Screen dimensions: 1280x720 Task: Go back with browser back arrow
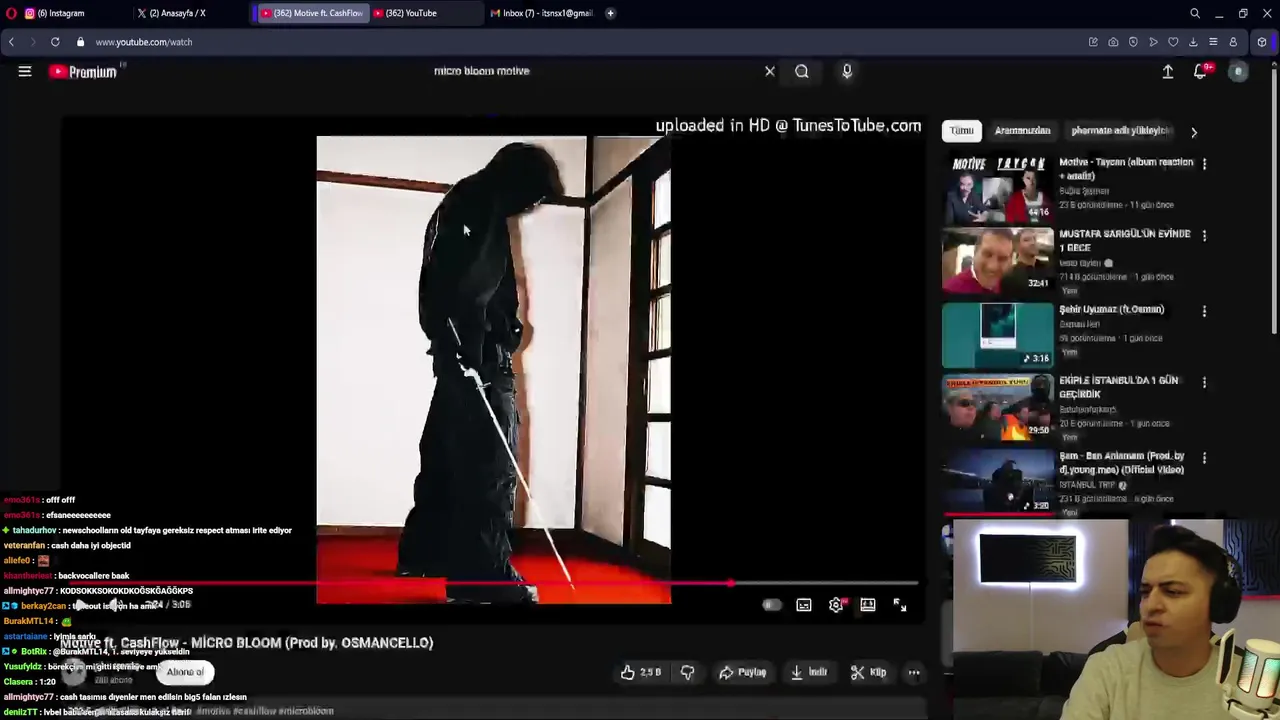(x=11, y=42)
